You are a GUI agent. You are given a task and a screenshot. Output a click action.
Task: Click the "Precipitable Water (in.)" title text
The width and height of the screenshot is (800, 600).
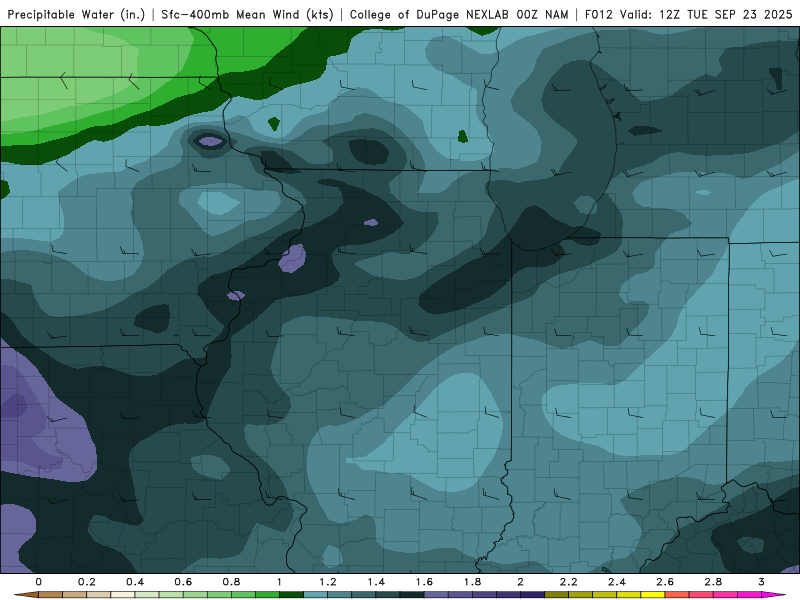(x=77, y=15)
